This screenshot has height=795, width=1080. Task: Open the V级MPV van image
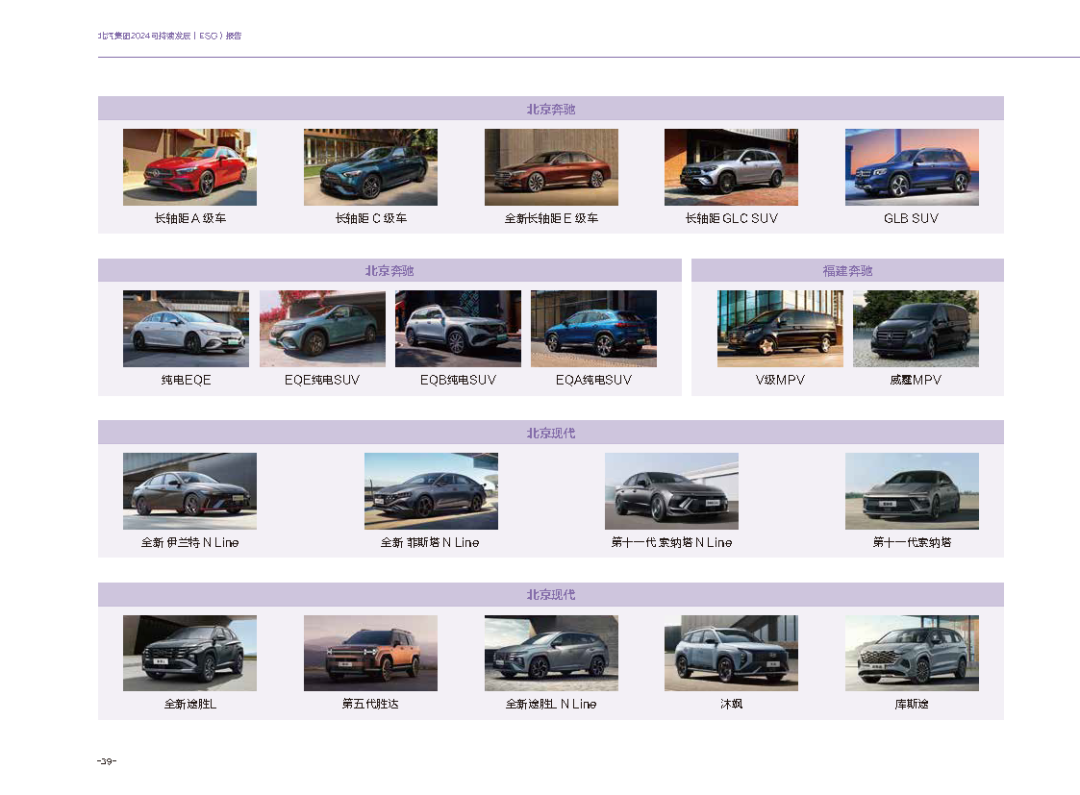pos(780,329)
